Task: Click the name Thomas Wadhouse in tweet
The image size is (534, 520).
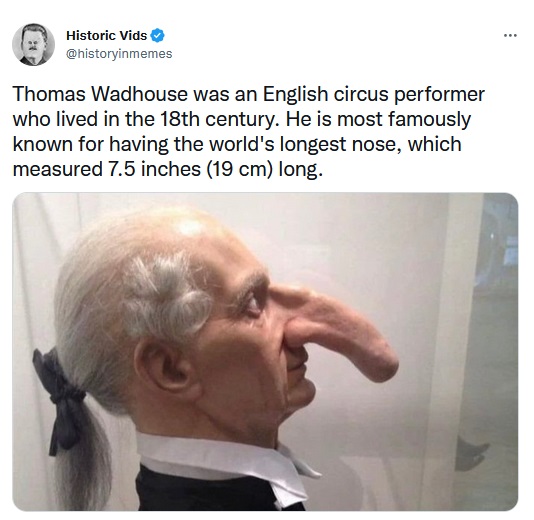Action: [x=100, y=94]
